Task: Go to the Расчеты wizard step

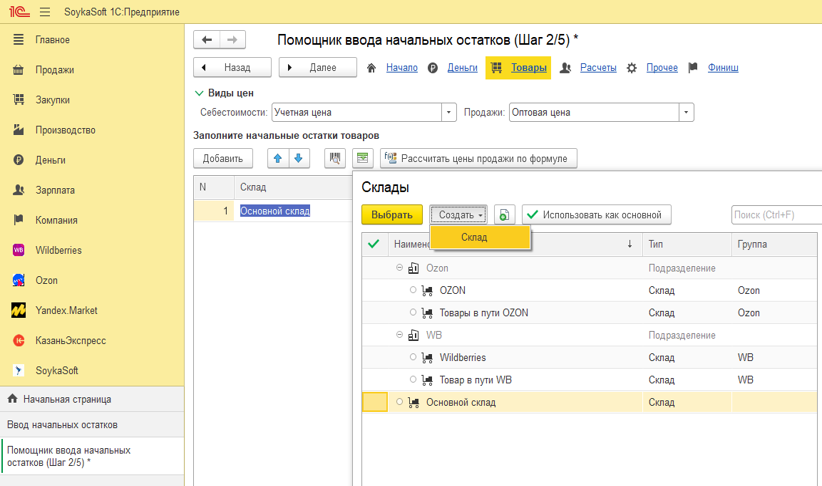Action: (598, 68)
